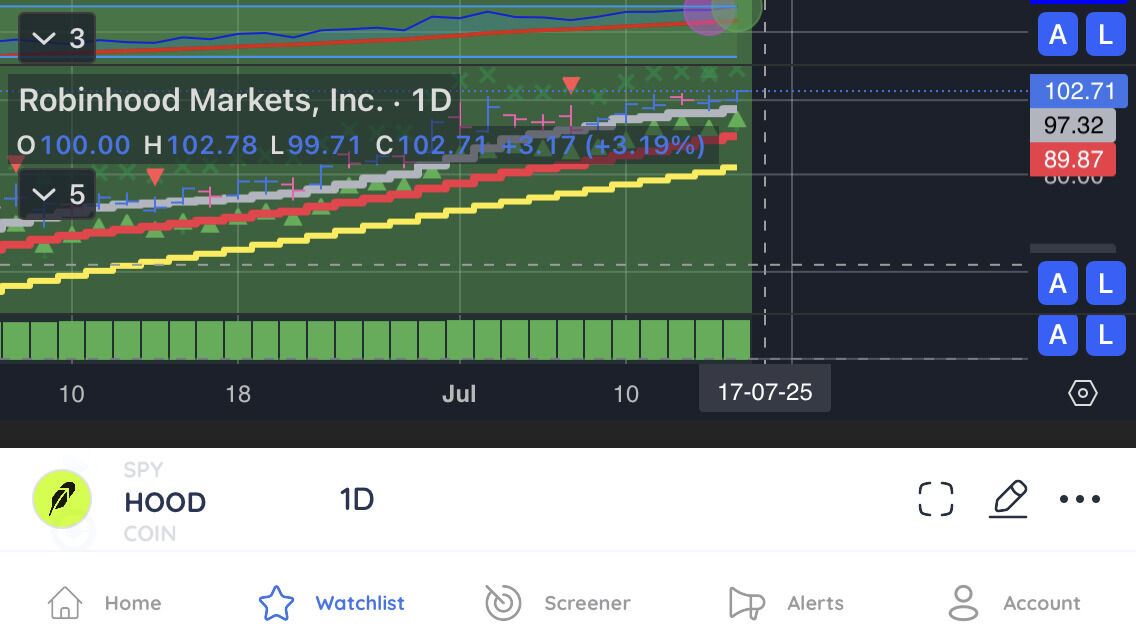
Task: Open the three-dot more options menu
Action: pyautogui.click(x=1079, y=499)
